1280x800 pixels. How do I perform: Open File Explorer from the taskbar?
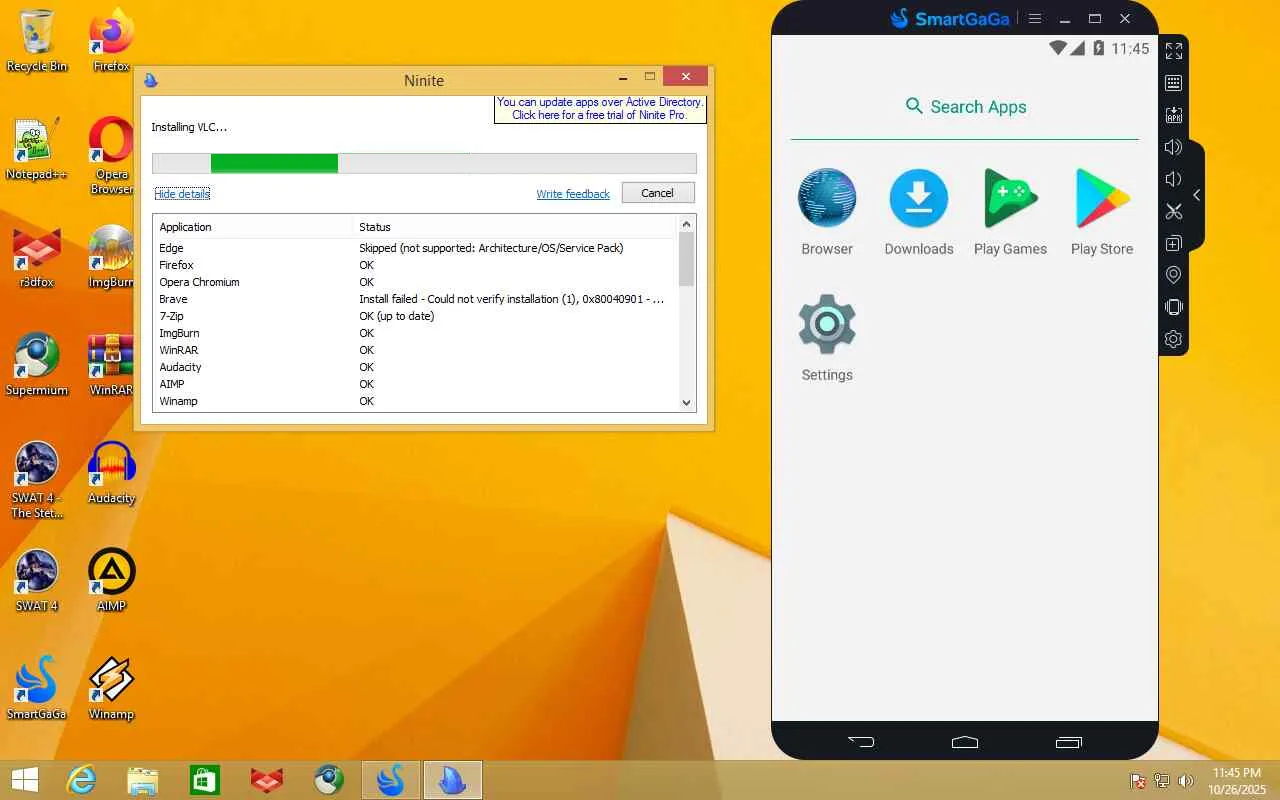(143, 780)
